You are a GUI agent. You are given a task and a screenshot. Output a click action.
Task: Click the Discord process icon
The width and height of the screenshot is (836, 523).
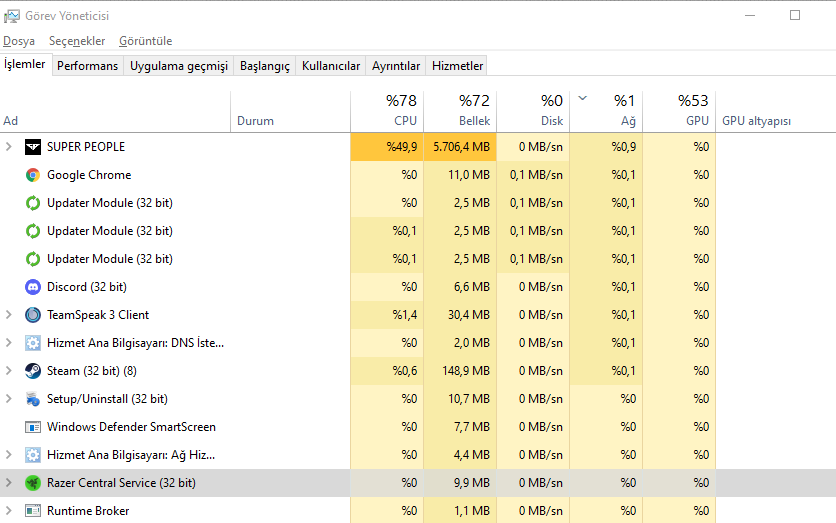[33, 287]
